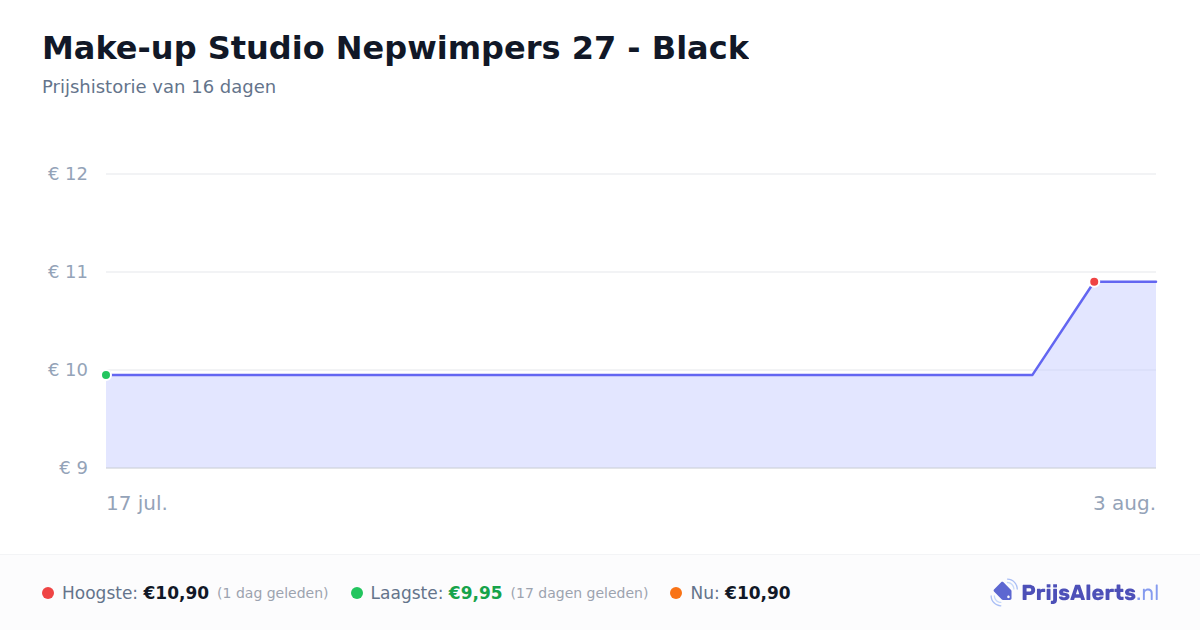The image size is (1200, 630).
Task: Click the 3 aug. date label
Action: click(1124, 503)
